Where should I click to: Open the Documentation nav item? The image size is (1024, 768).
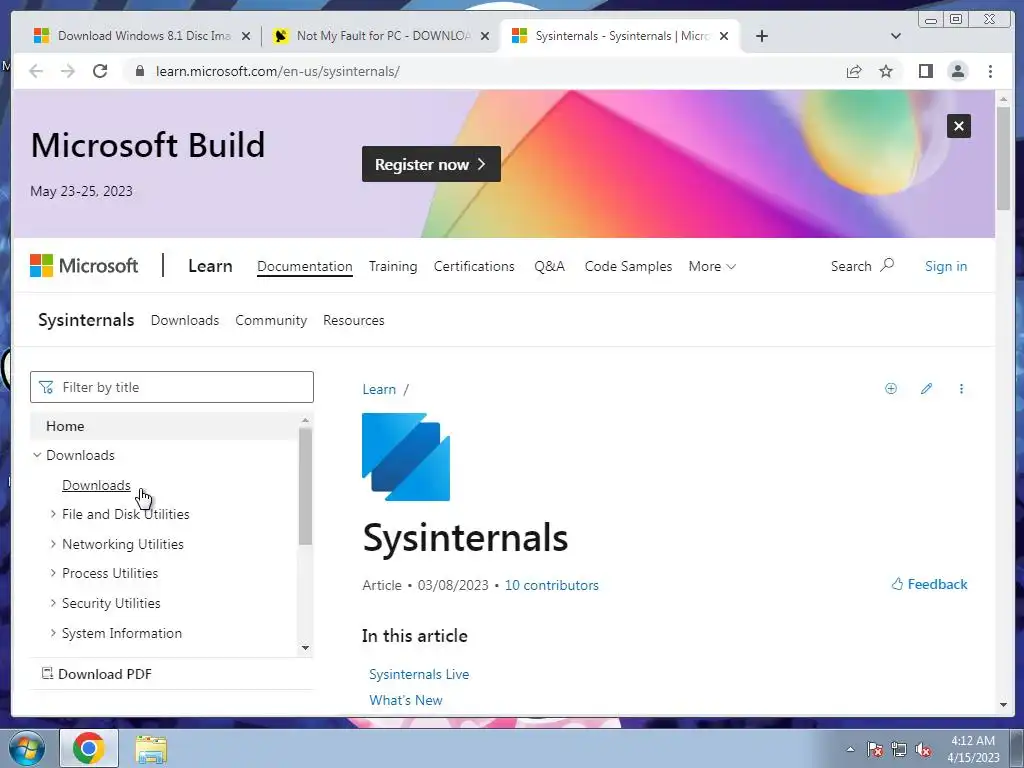[x=304, y=266]
